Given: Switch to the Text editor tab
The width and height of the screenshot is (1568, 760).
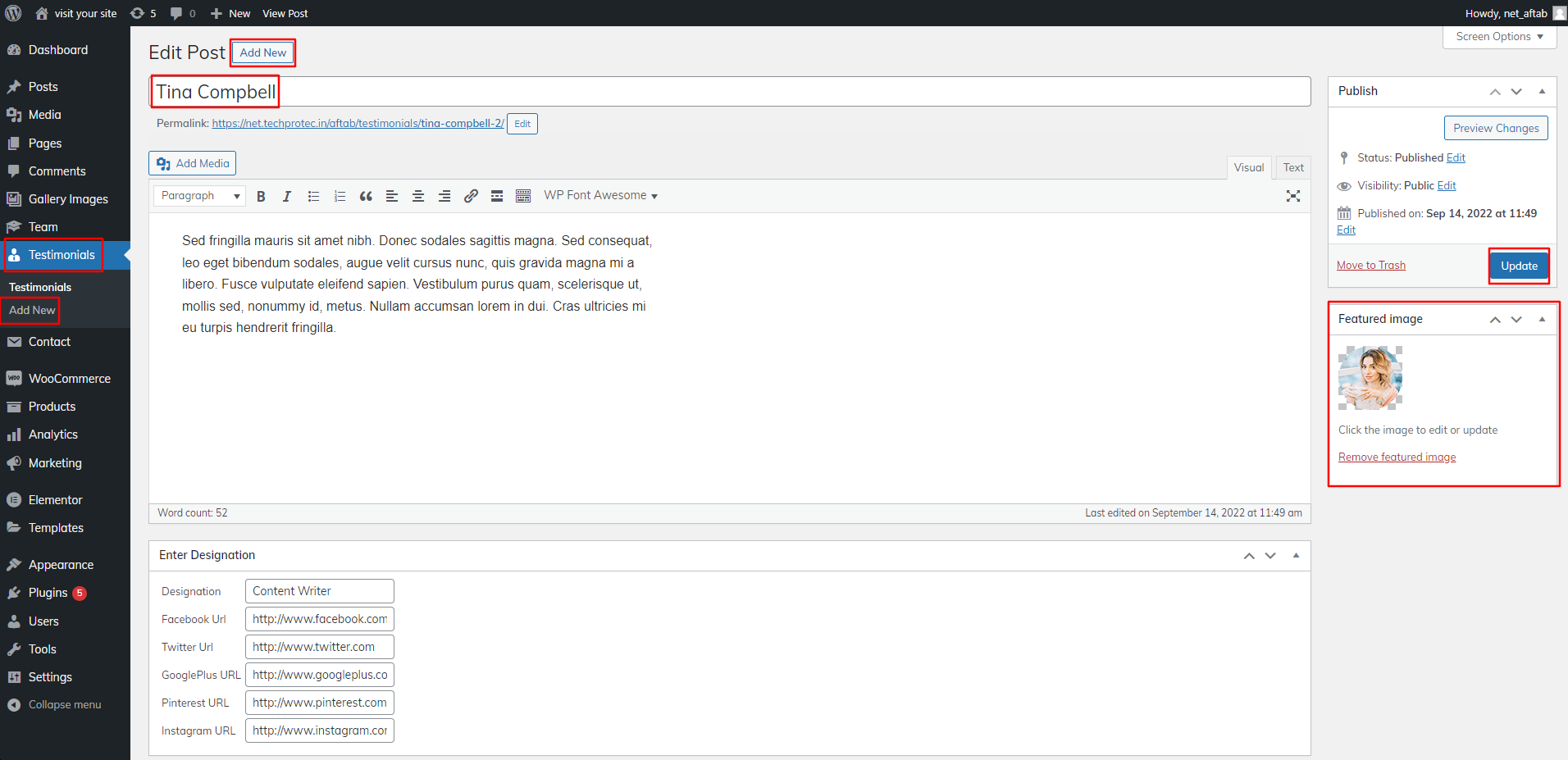Looking at the screenshot, I should (1293, 167).
